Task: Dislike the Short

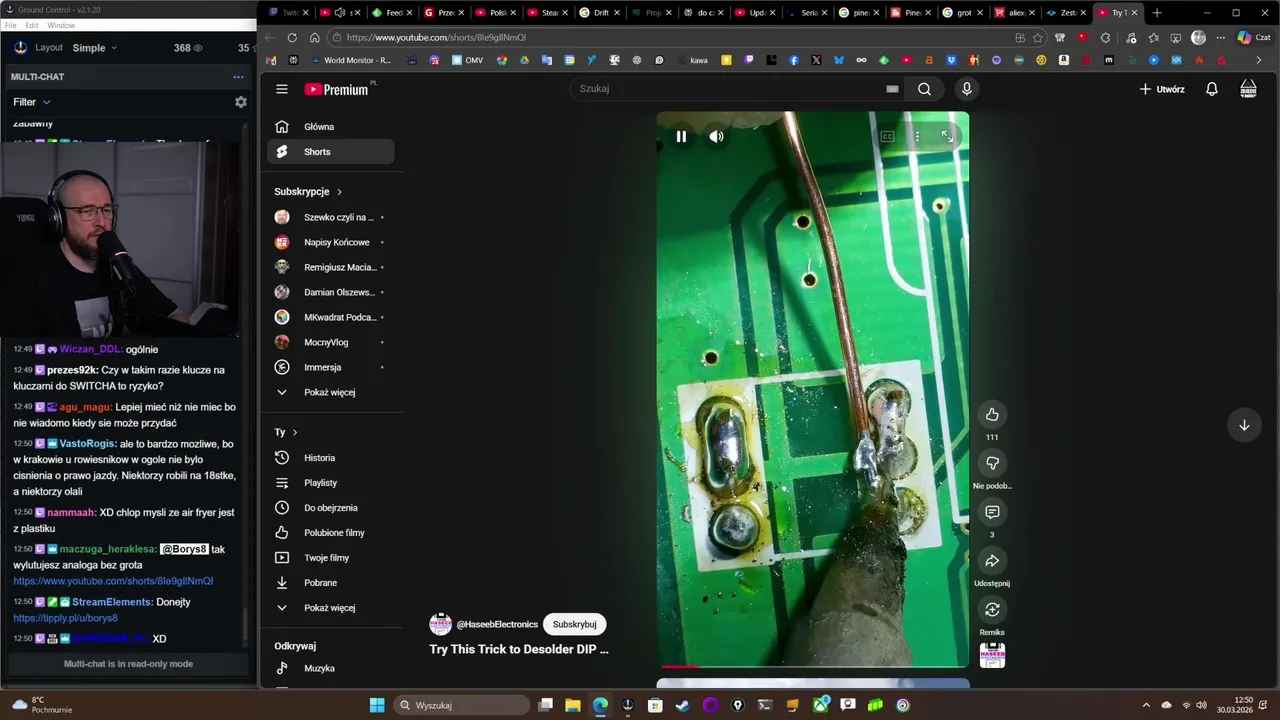Action: 992,463
